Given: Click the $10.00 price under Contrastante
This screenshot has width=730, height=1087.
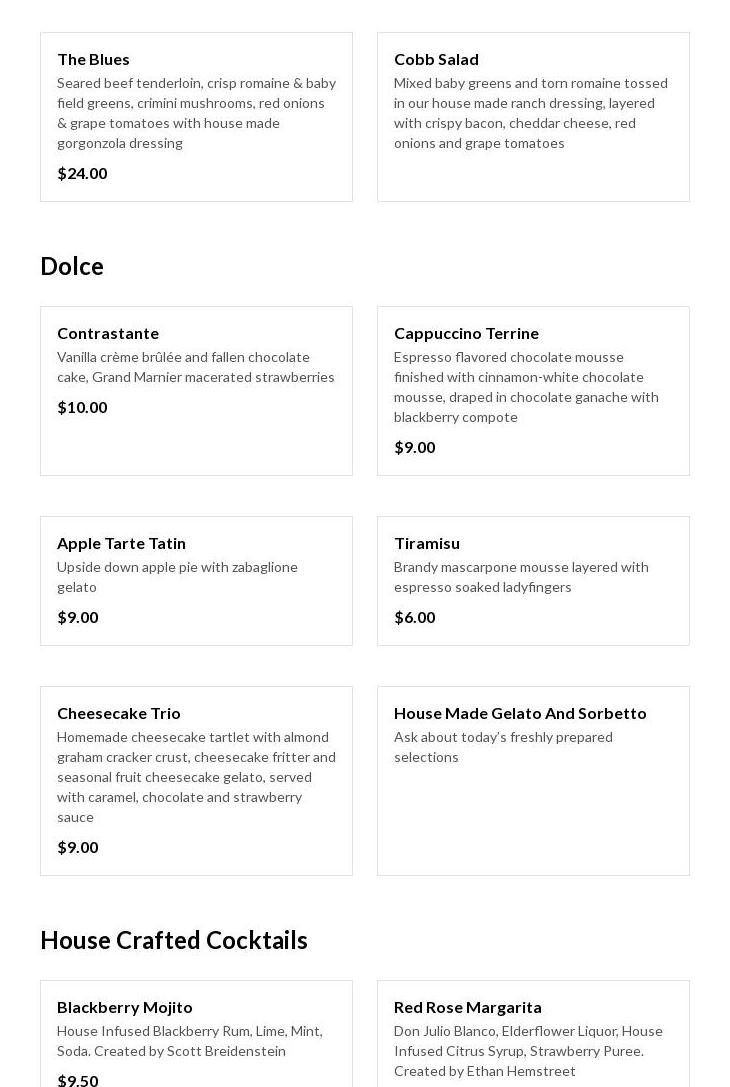Looking at the screenshot, I should (82, 407).
